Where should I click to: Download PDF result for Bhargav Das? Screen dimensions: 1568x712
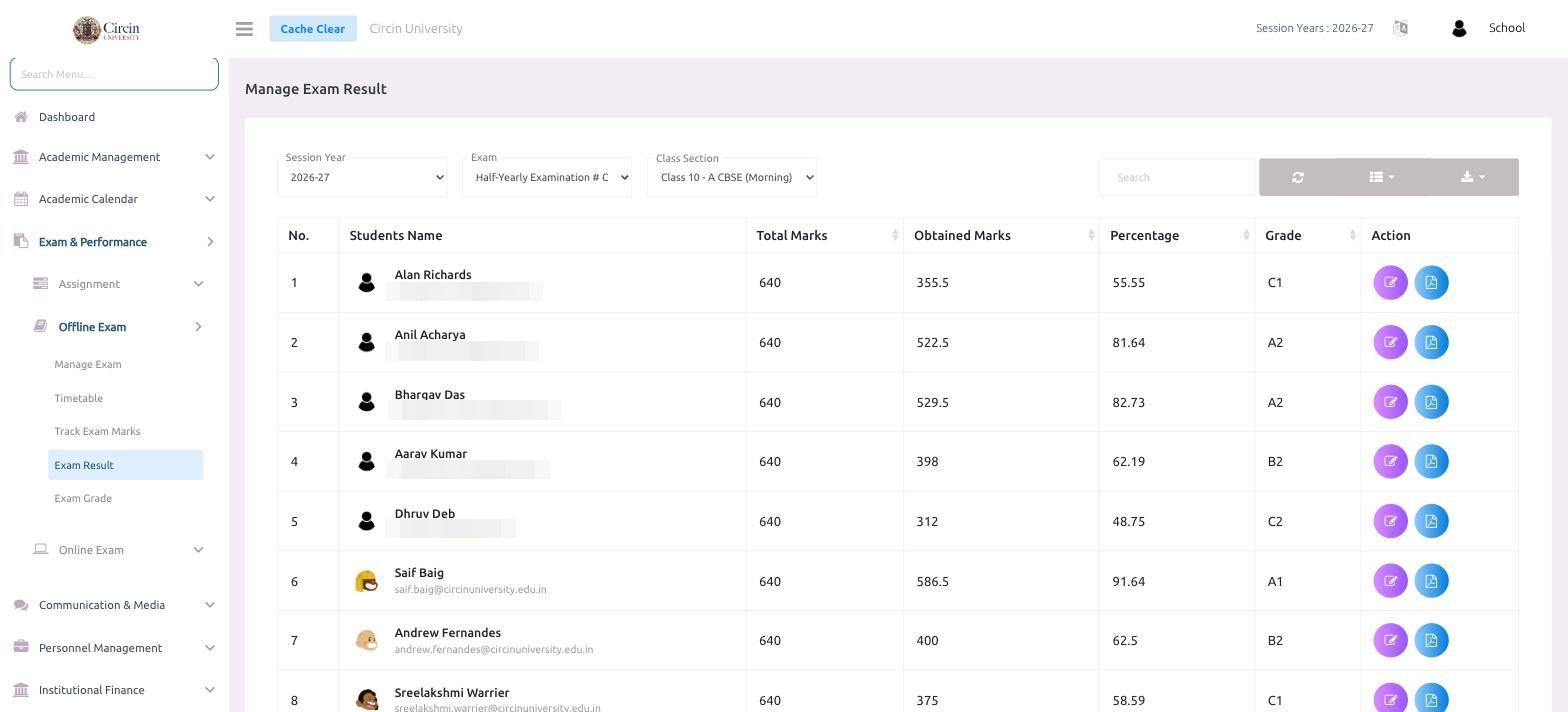point(1431,402)
